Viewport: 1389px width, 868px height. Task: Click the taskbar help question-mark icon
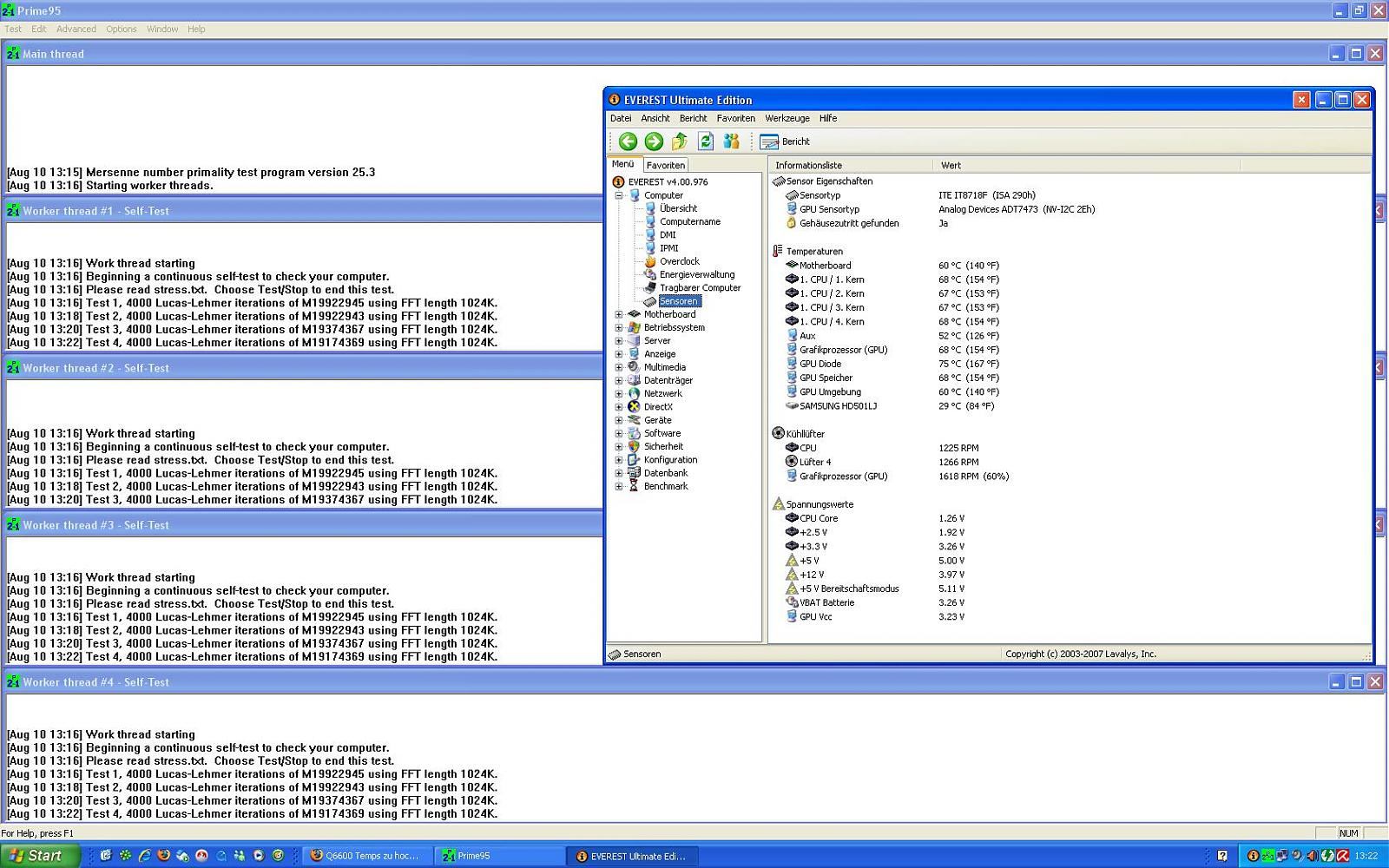pyautogui.click(x=1222, y=856)
